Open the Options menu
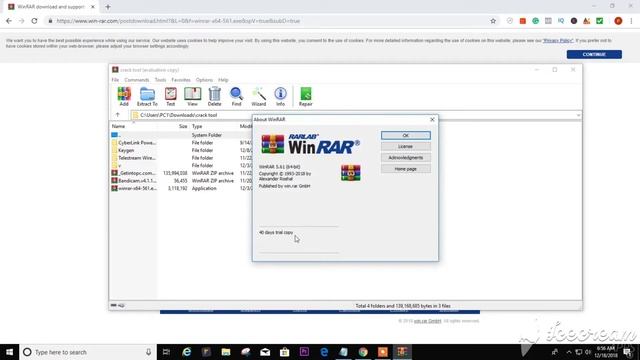 point(204,80)
